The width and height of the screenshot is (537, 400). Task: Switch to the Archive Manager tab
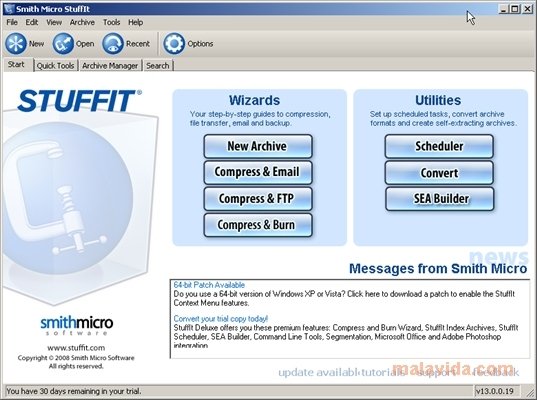[110, 65]
